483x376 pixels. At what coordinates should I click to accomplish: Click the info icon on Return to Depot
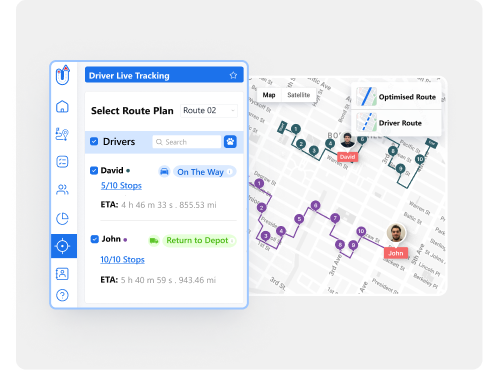pos(232,240)
